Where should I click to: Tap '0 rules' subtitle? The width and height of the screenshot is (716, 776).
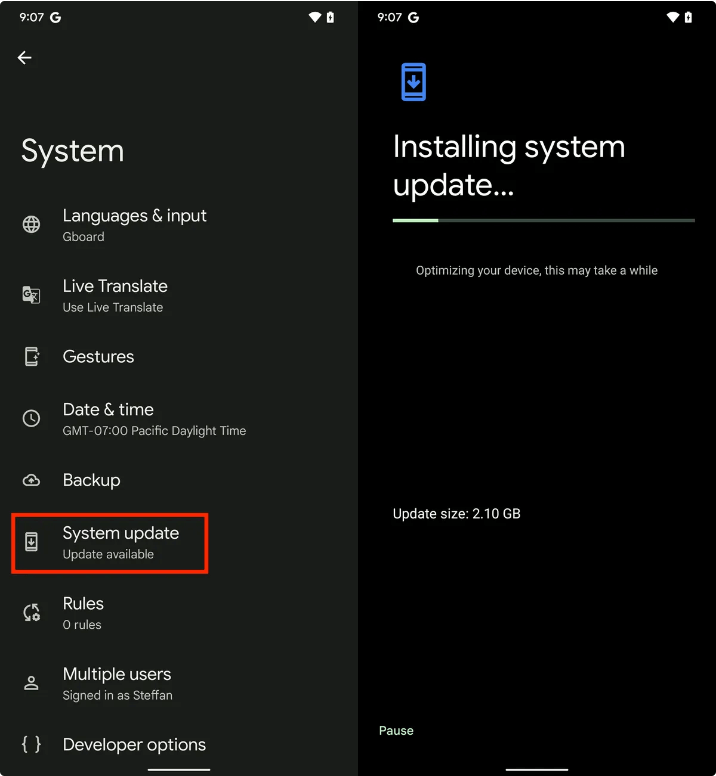click(x=82, y=625)
